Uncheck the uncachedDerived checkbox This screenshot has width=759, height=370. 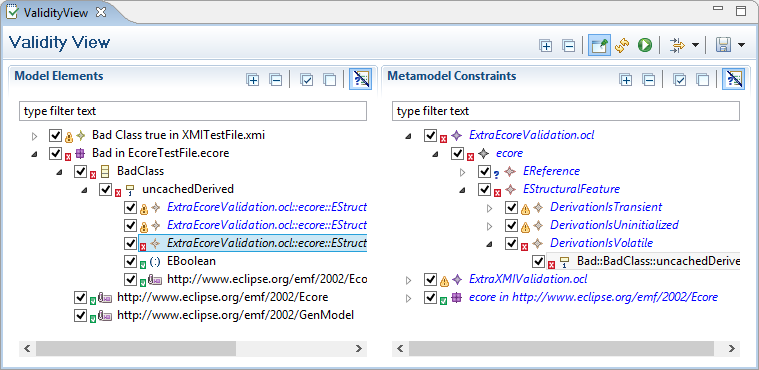coord(106,189)
